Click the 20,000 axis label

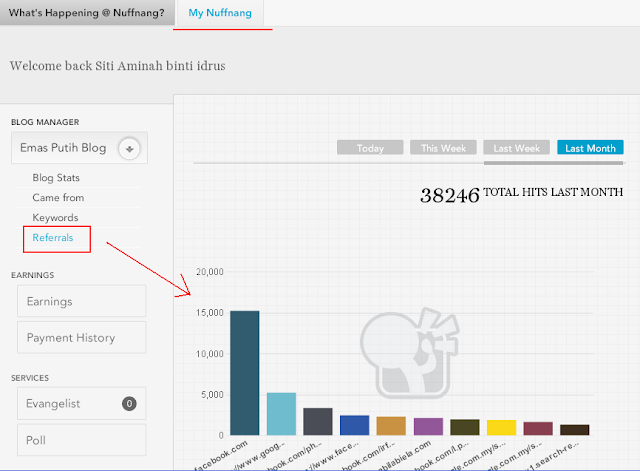pos(210,272)
